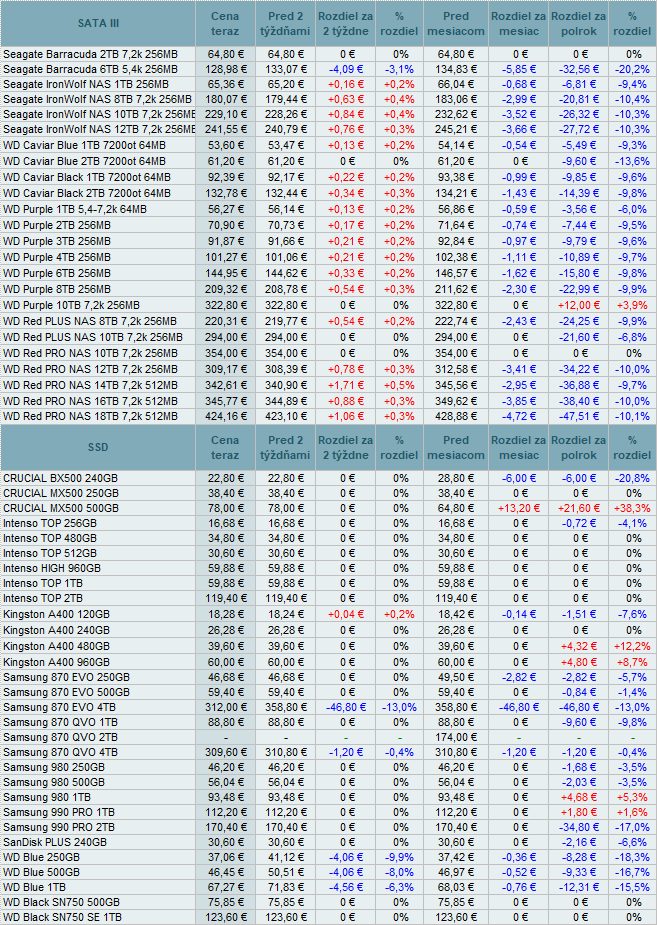Click the 309,17 € price of Red PRO 12TB
This screenshot has height=925, width=657.
pyautogui.click(x=225, y=369)
